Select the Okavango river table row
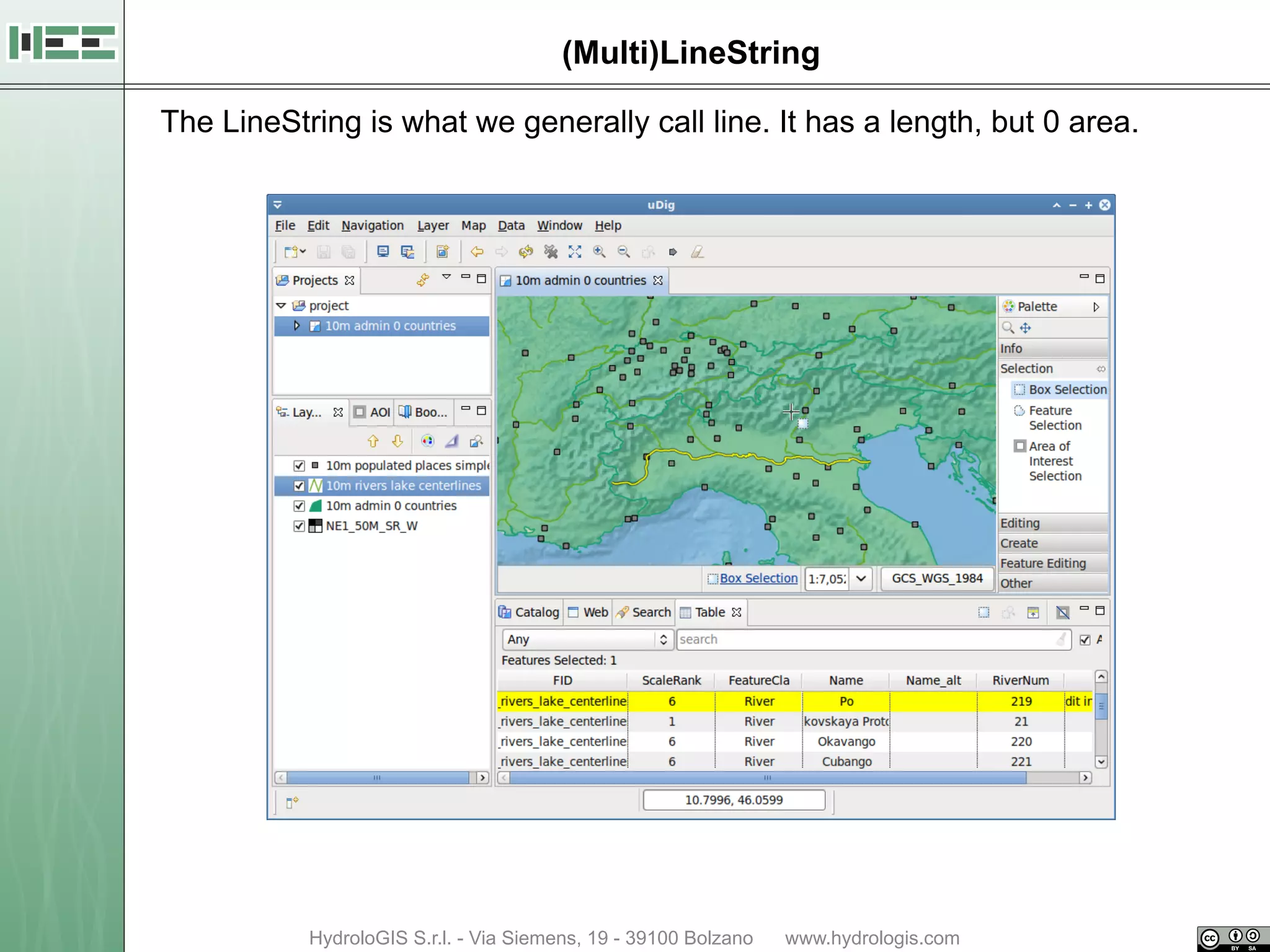 click(x=795, y=742)
